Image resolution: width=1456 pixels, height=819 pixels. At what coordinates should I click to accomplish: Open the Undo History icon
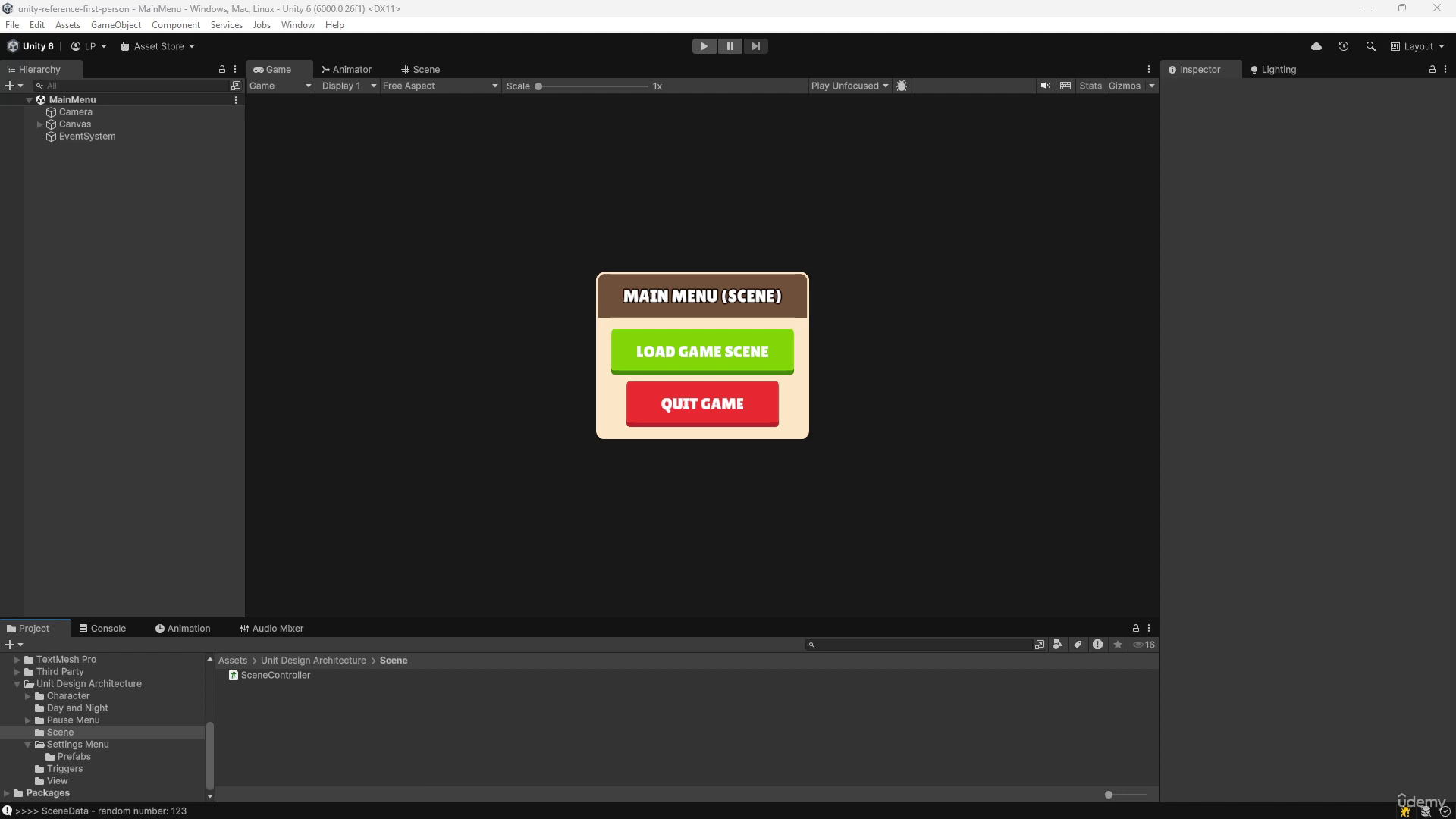pyautogui.click(x=1344, y=46)
